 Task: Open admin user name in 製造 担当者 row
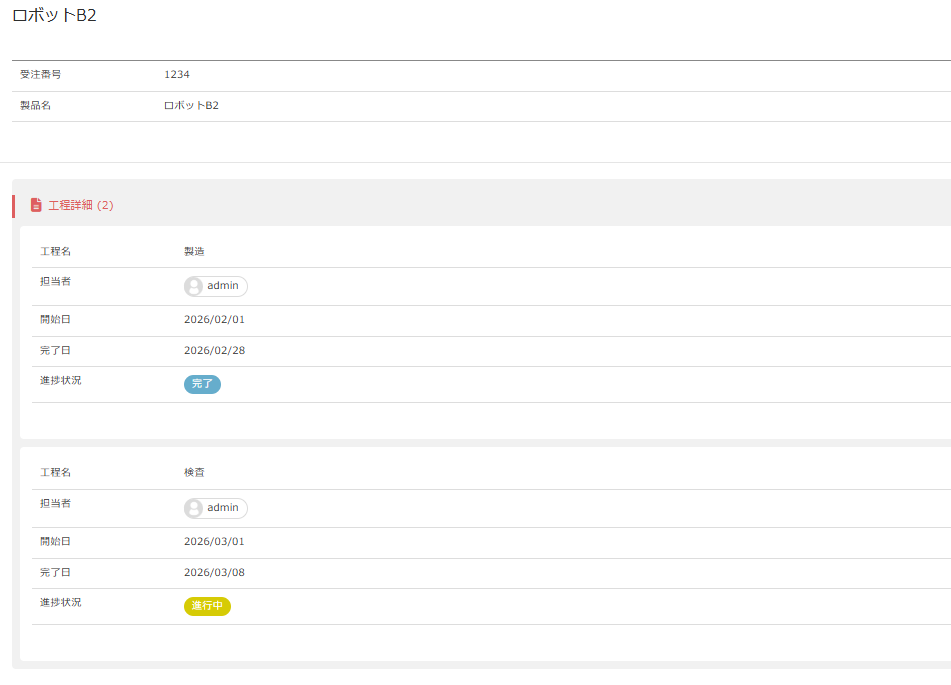(x=223, y=286)
